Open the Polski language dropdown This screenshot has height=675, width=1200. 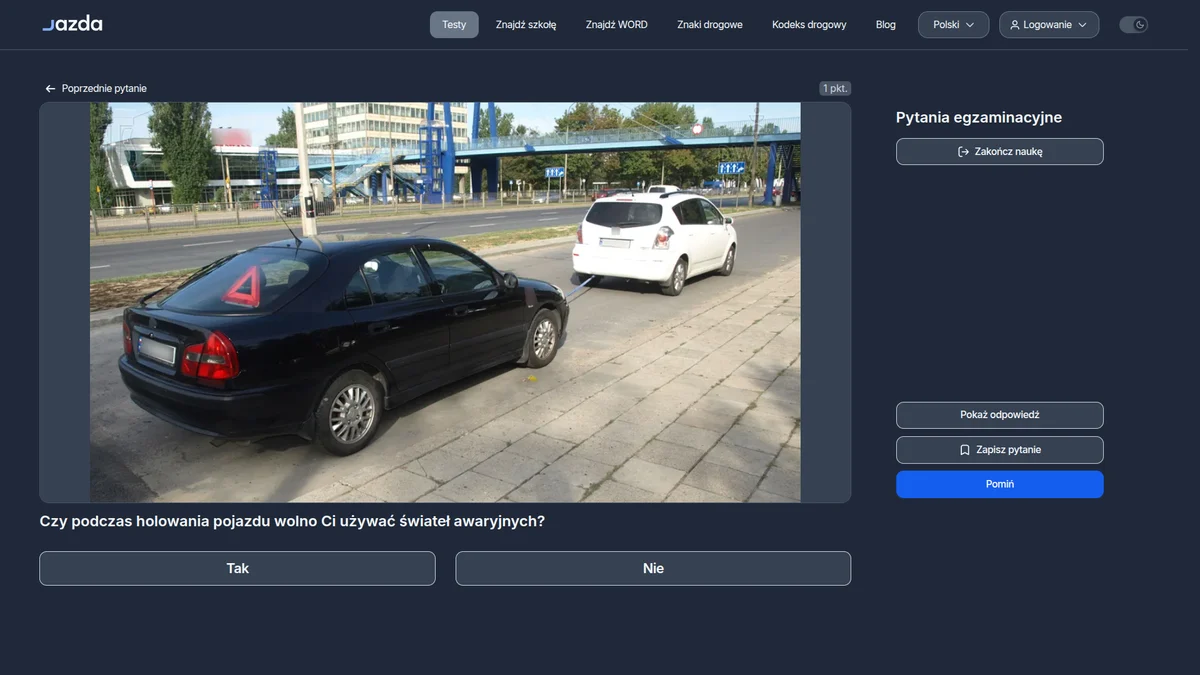(x=954, y=25)
